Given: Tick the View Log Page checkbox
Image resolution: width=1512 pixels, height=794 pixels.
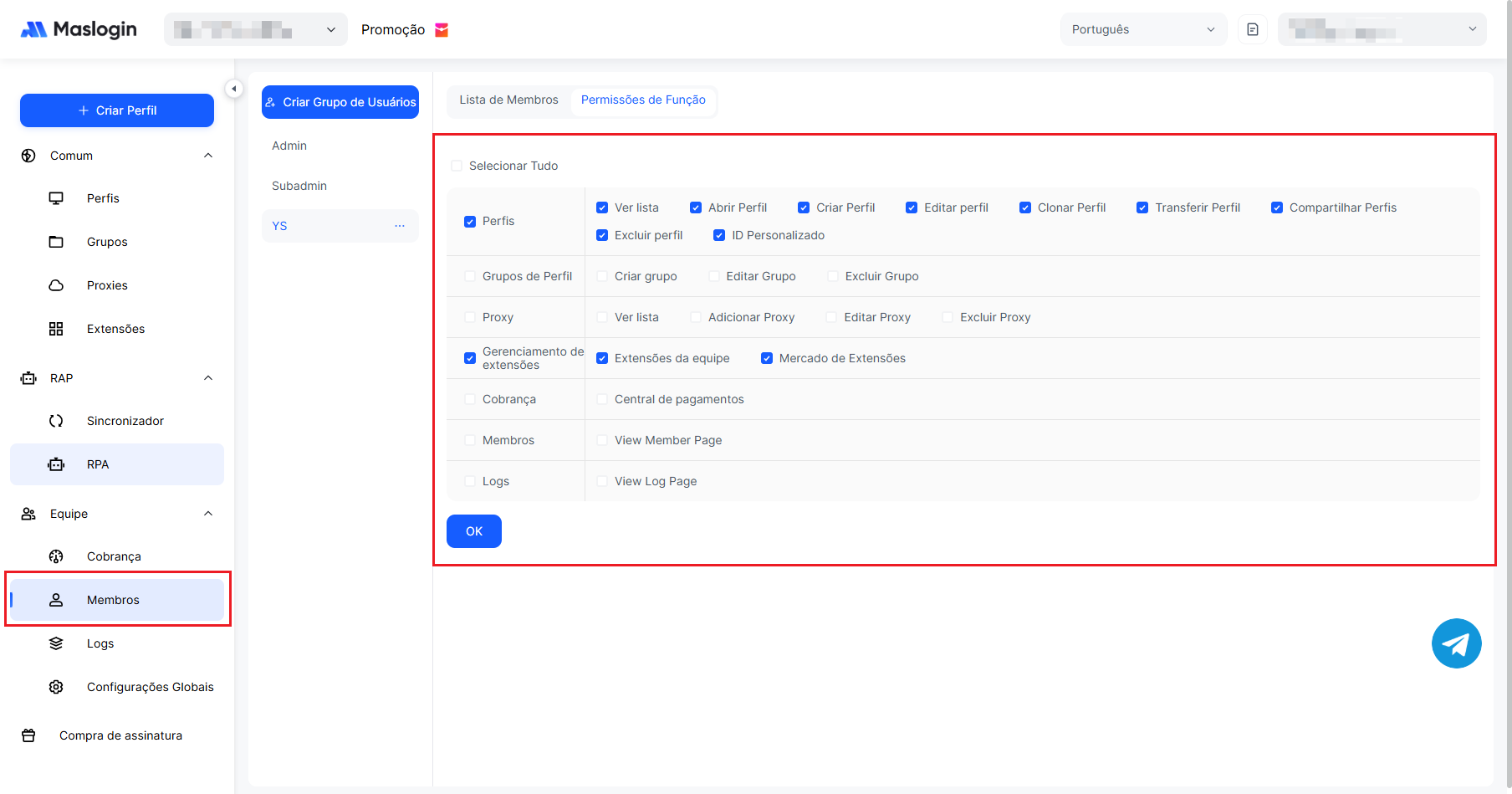Looking at the screenshot, I should click(602, 481).
